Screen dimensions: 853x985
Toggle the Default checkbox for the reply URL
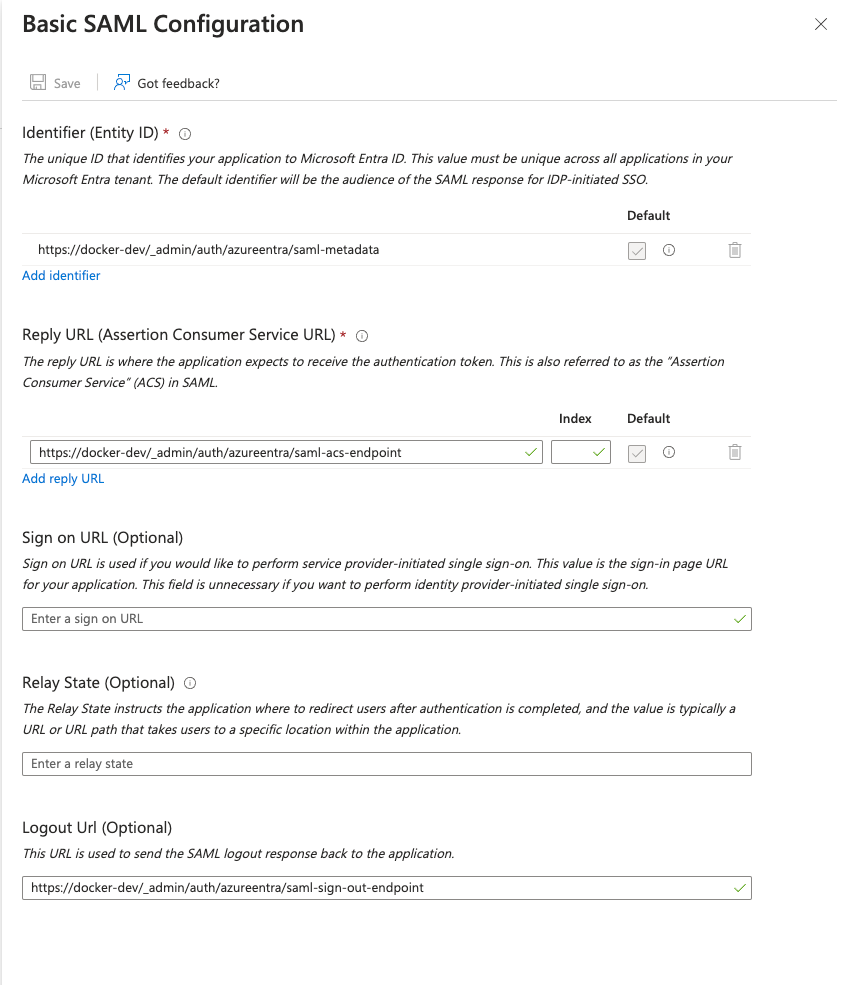tap(637, 453)
